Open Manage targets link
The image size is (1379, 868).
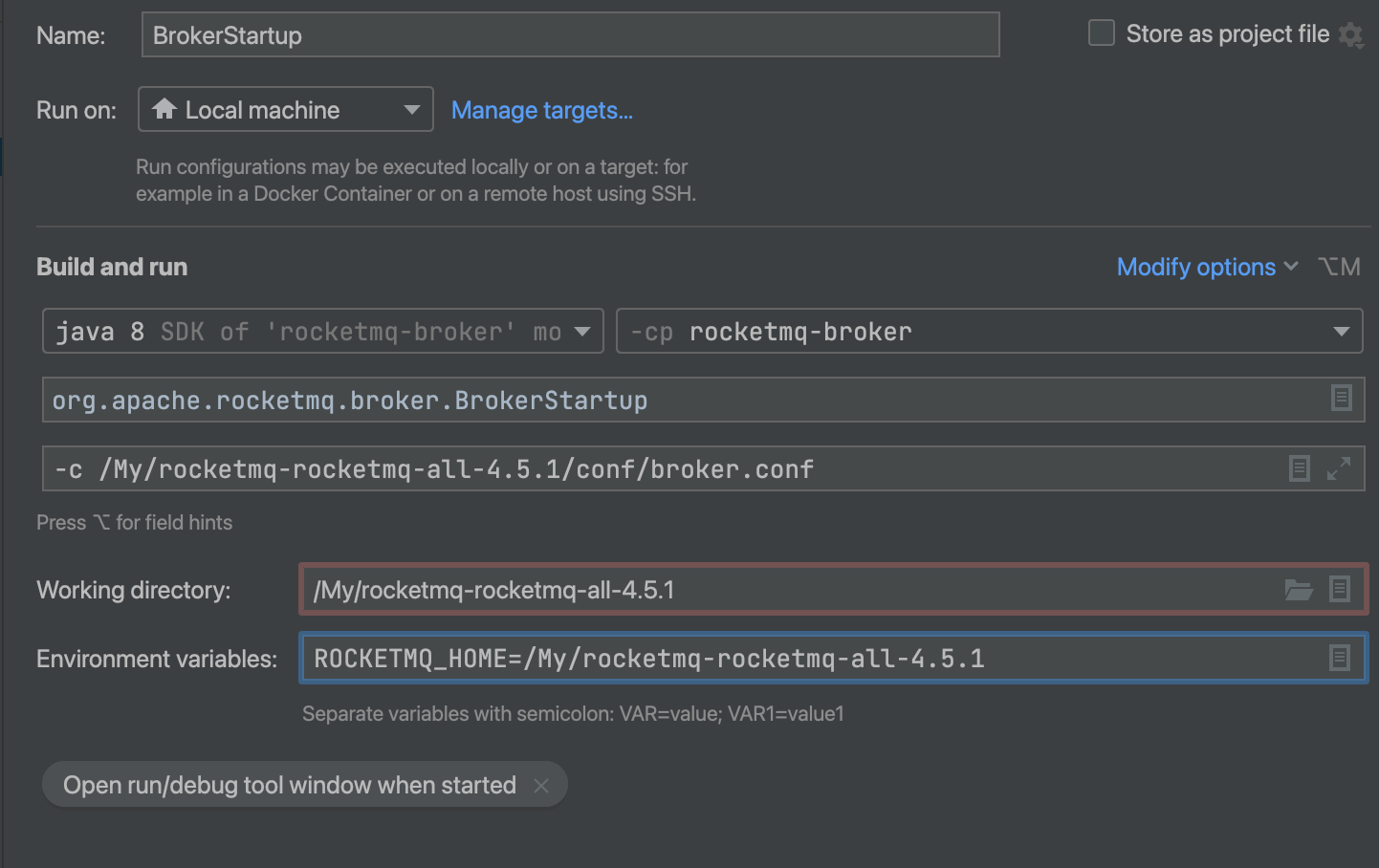click(x=542, y=110)
